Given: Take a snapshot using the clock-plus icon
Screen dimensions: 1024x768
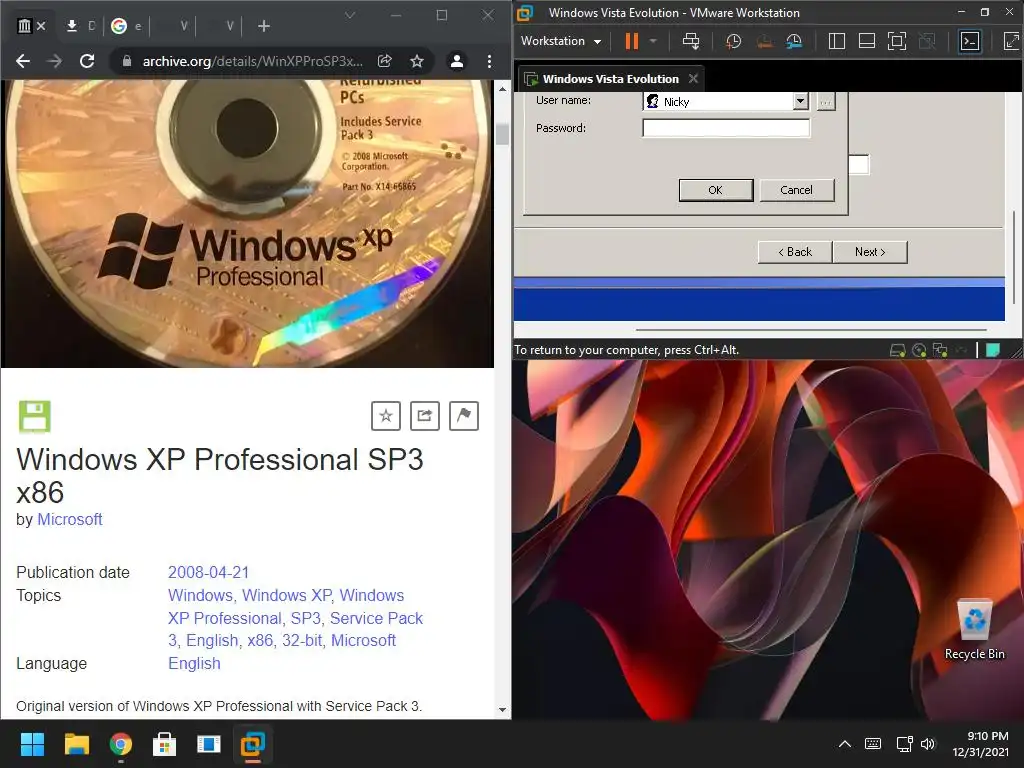Looking at the screenshot, I should [x=733, y=41].
